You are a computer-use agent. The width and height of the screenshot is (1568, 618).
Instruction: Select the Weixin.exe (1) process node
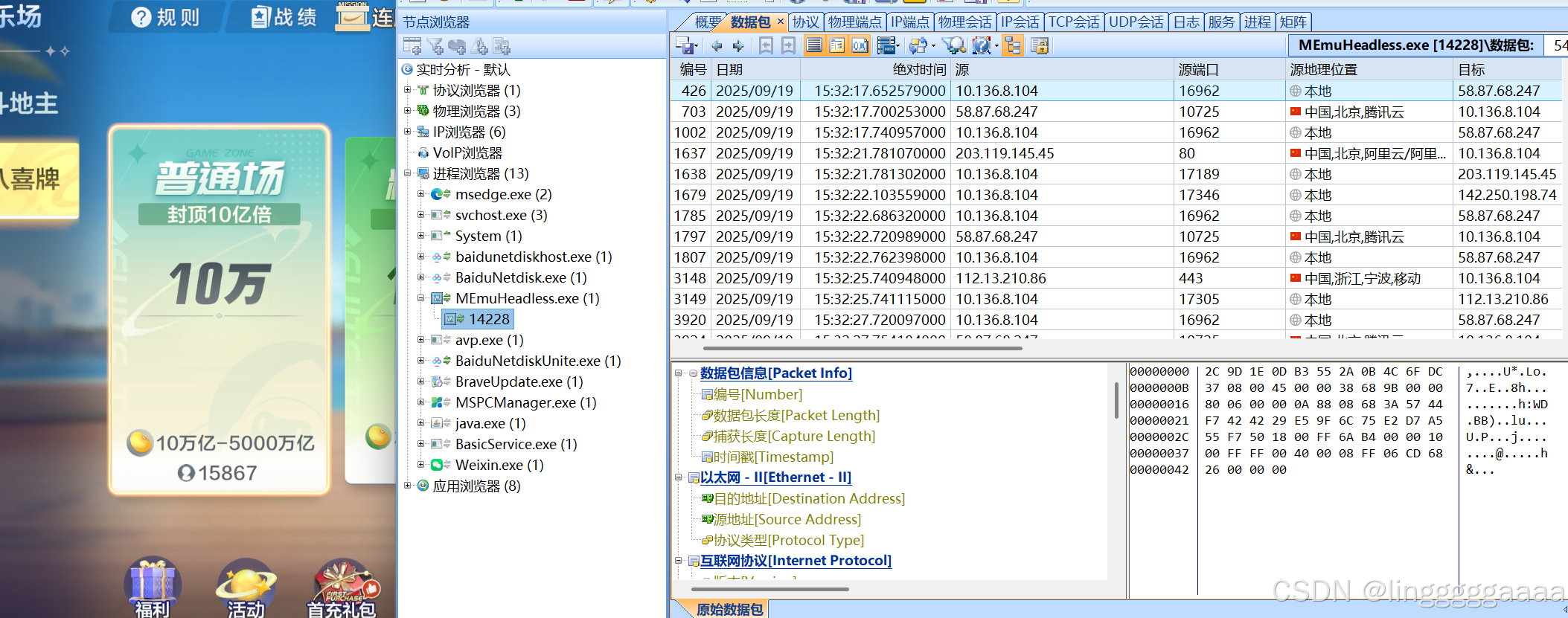(499, 465)
